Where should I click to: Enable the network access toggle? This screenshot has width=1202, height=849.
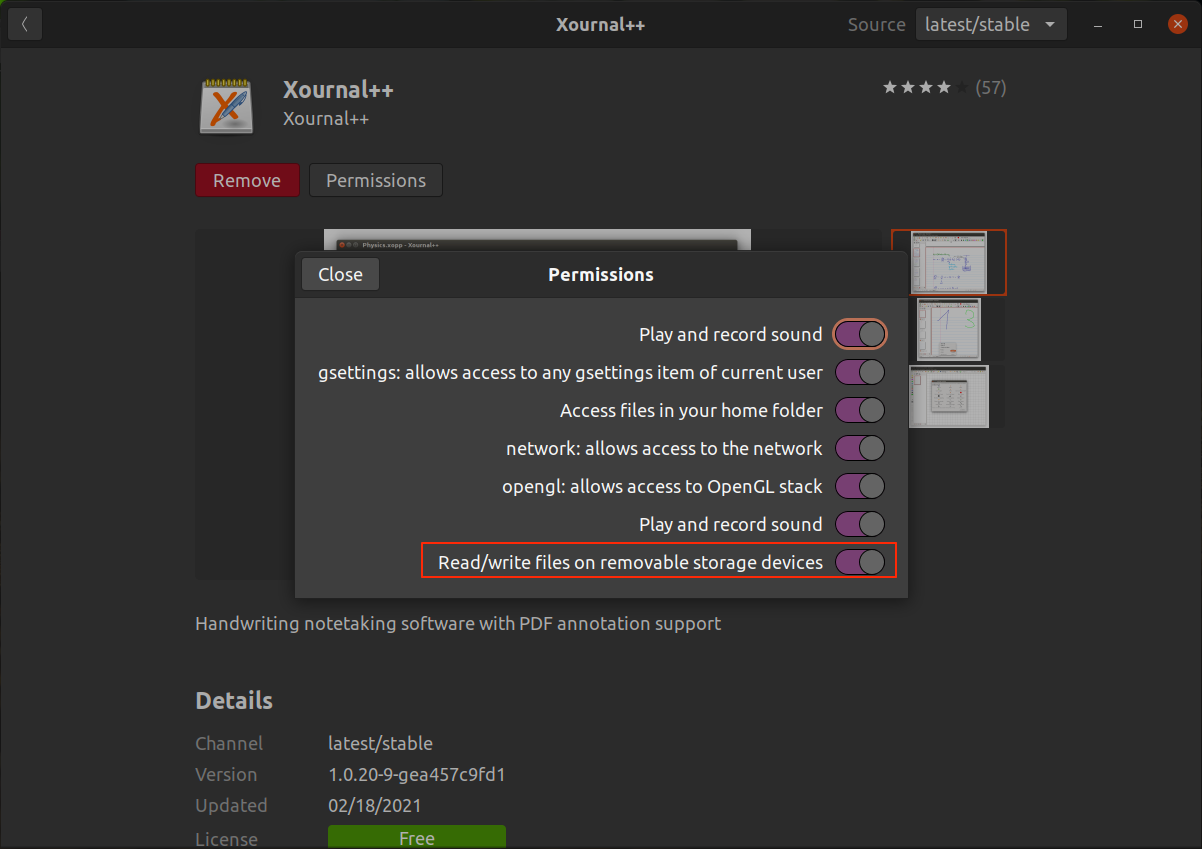(x=859, y=448)
